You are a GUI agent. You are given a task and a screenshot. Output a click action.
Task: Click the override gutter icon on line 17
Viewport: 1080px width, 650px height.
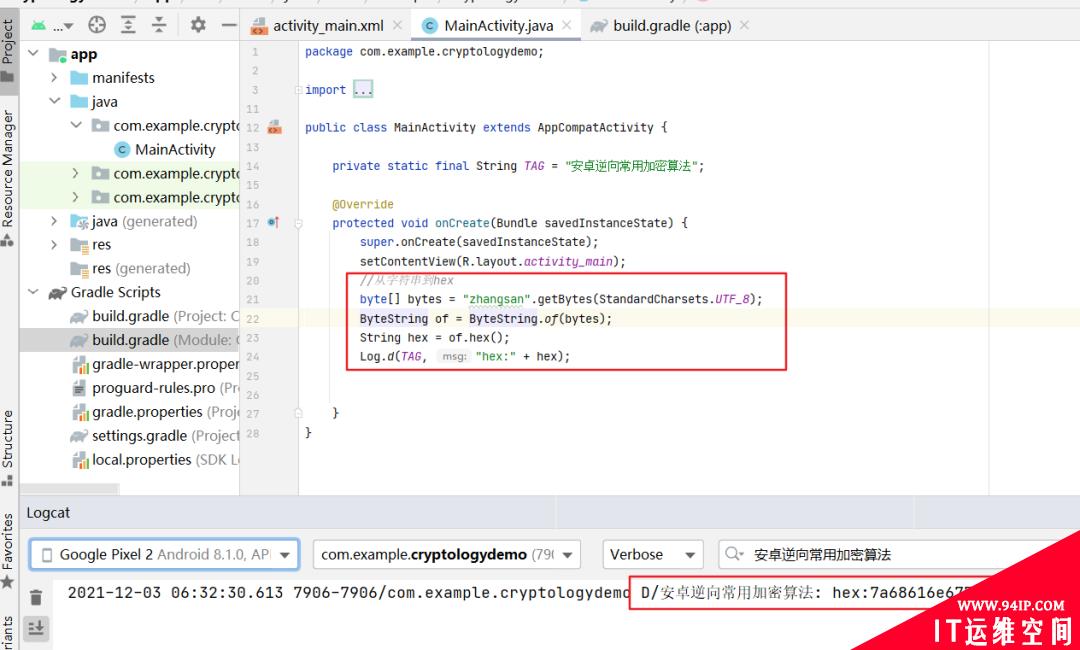[273, 222]
